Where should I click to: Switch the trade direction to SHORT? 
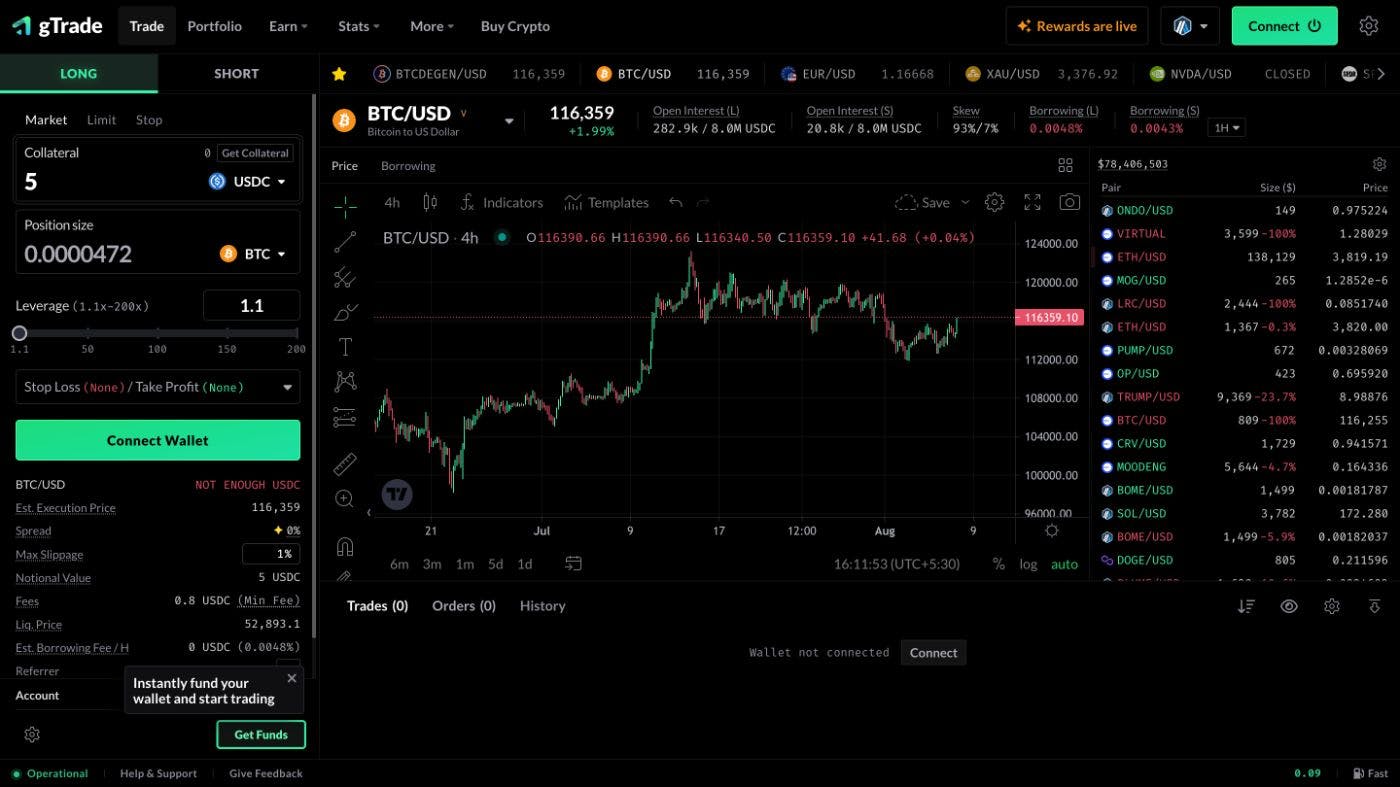[x=235, y=73]
